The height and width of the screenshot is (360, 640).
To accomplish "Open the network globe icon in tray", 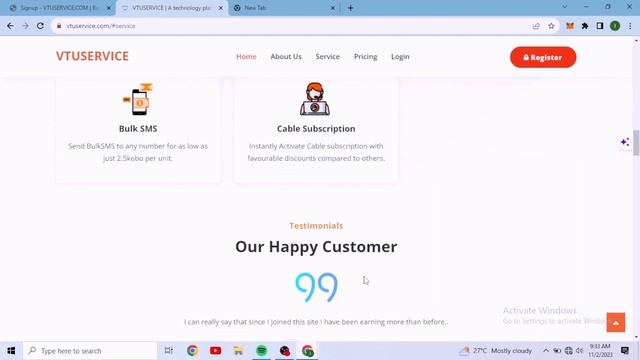I will tap(568, 351).
